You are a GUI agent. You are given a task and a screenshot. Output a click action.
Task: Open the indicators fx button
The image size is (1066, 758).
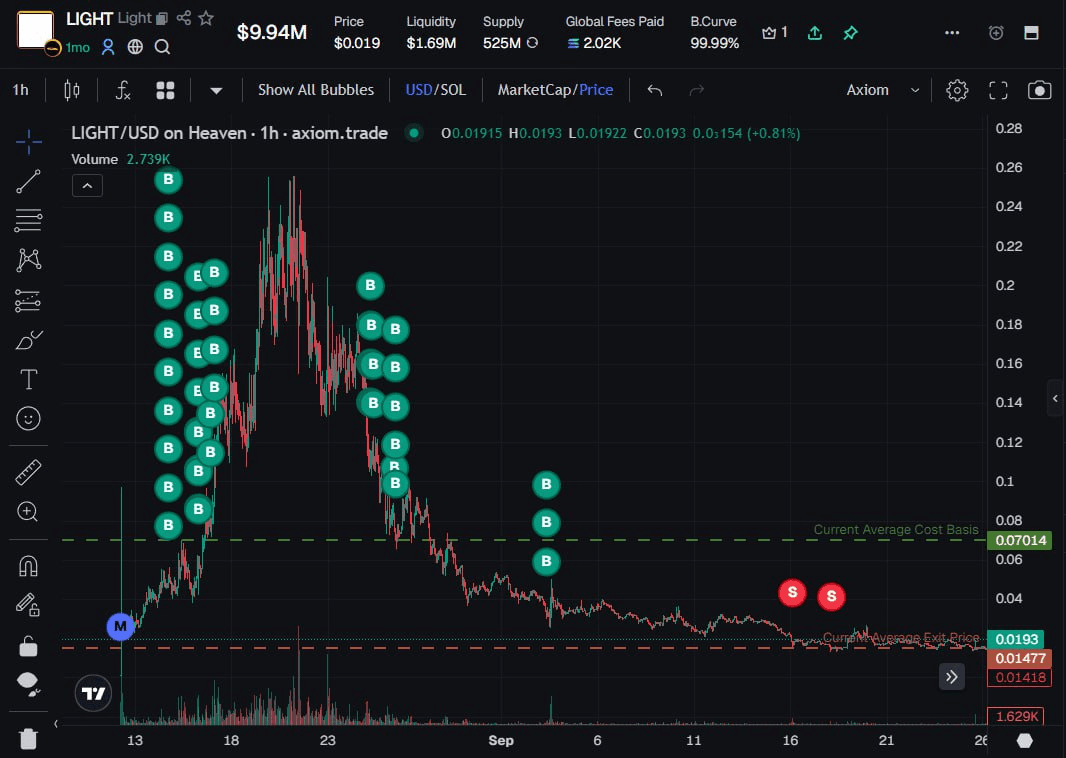tap(123, 90)
